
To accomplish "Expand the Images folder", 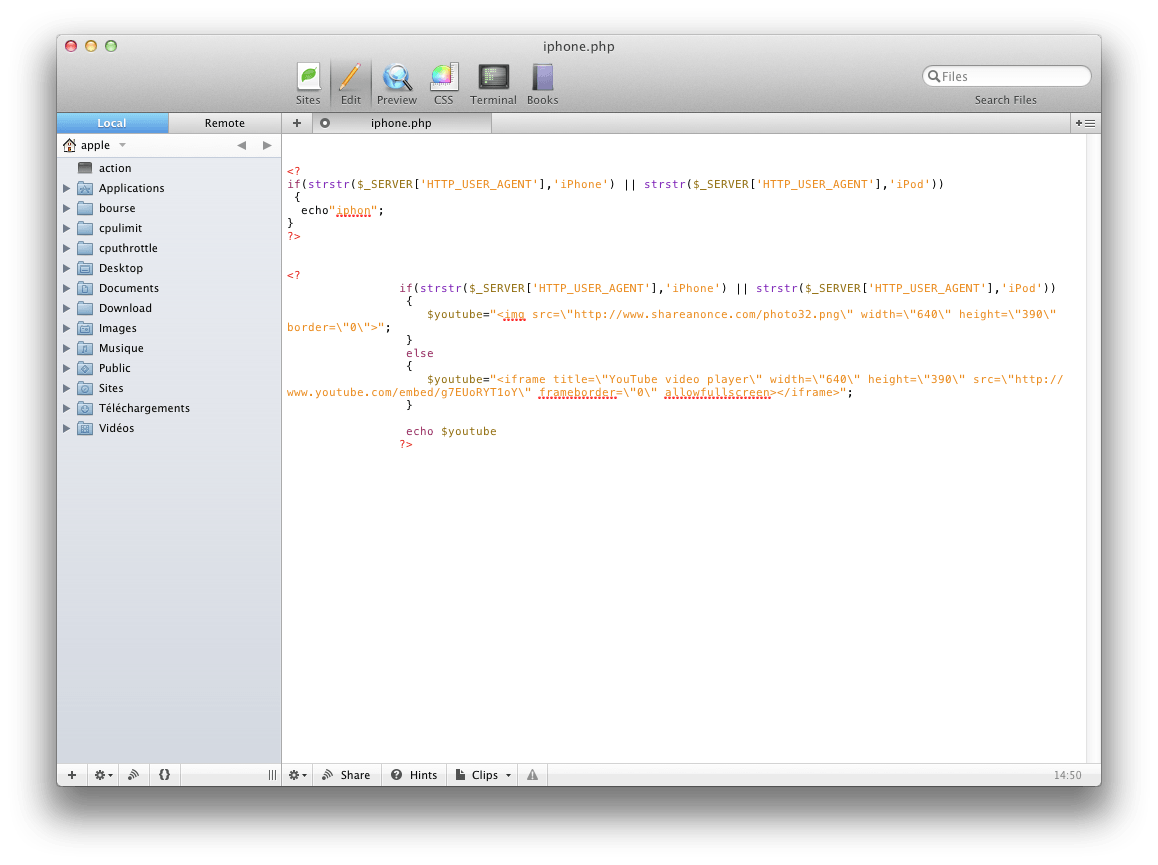I will (x=66, y=328).
